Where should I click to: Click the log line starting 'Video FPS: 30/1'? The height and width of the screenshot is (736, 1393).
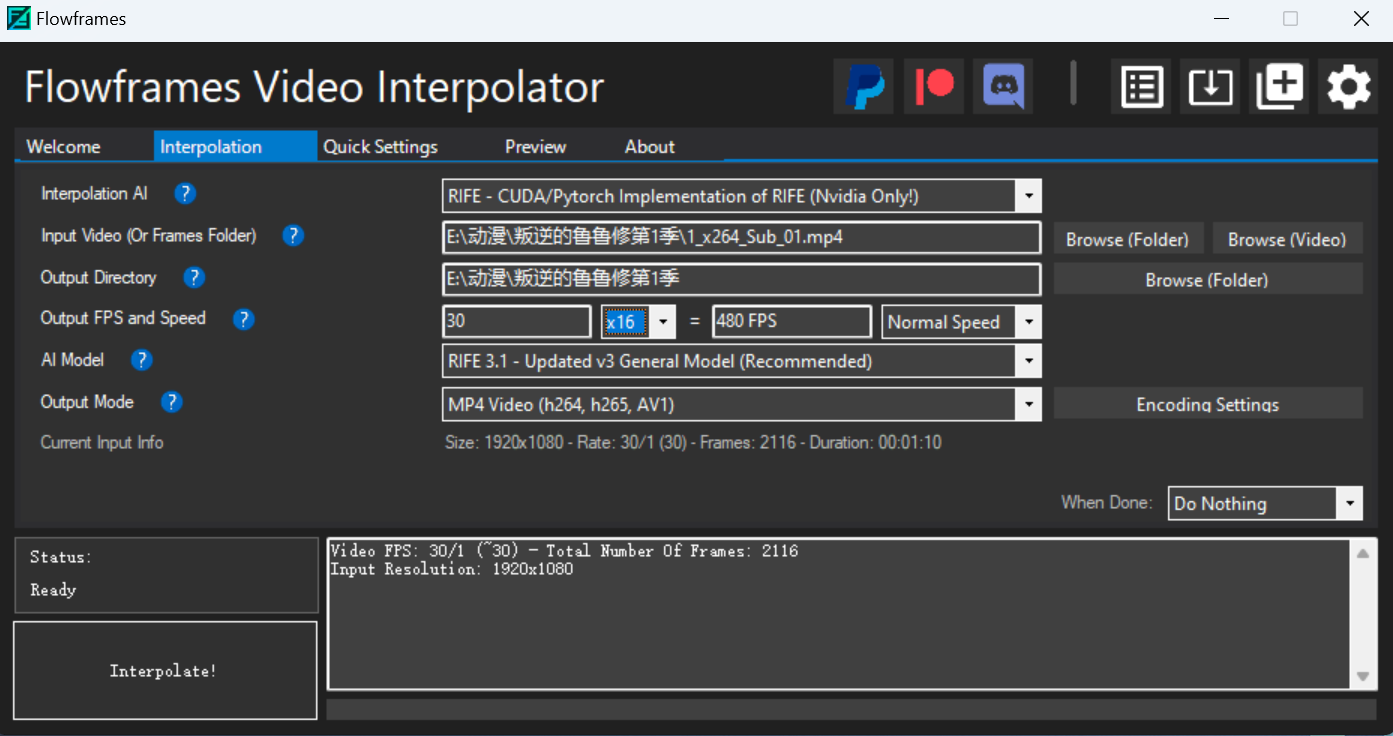pyautogui.click(x=564, y=551)
